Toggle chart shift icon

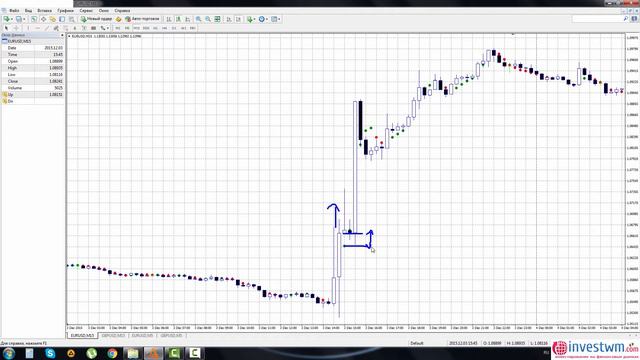click(238, 19)
